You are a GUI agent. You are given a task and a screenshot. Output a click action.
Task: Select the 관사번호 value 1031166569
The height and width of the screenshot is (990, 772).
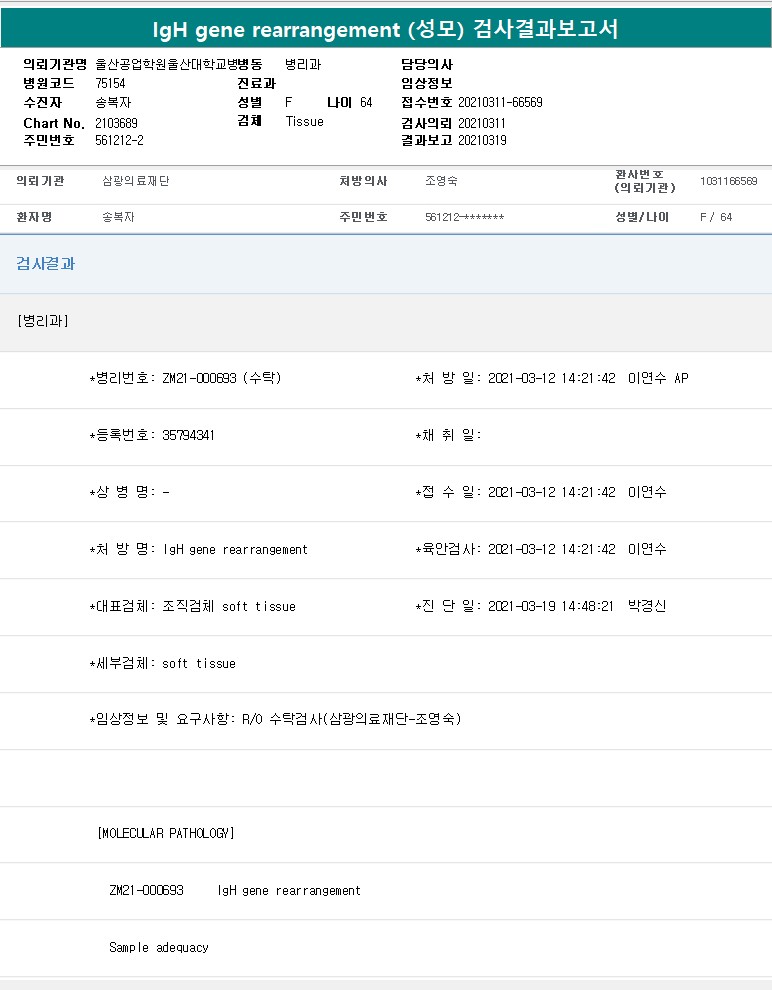728,181
